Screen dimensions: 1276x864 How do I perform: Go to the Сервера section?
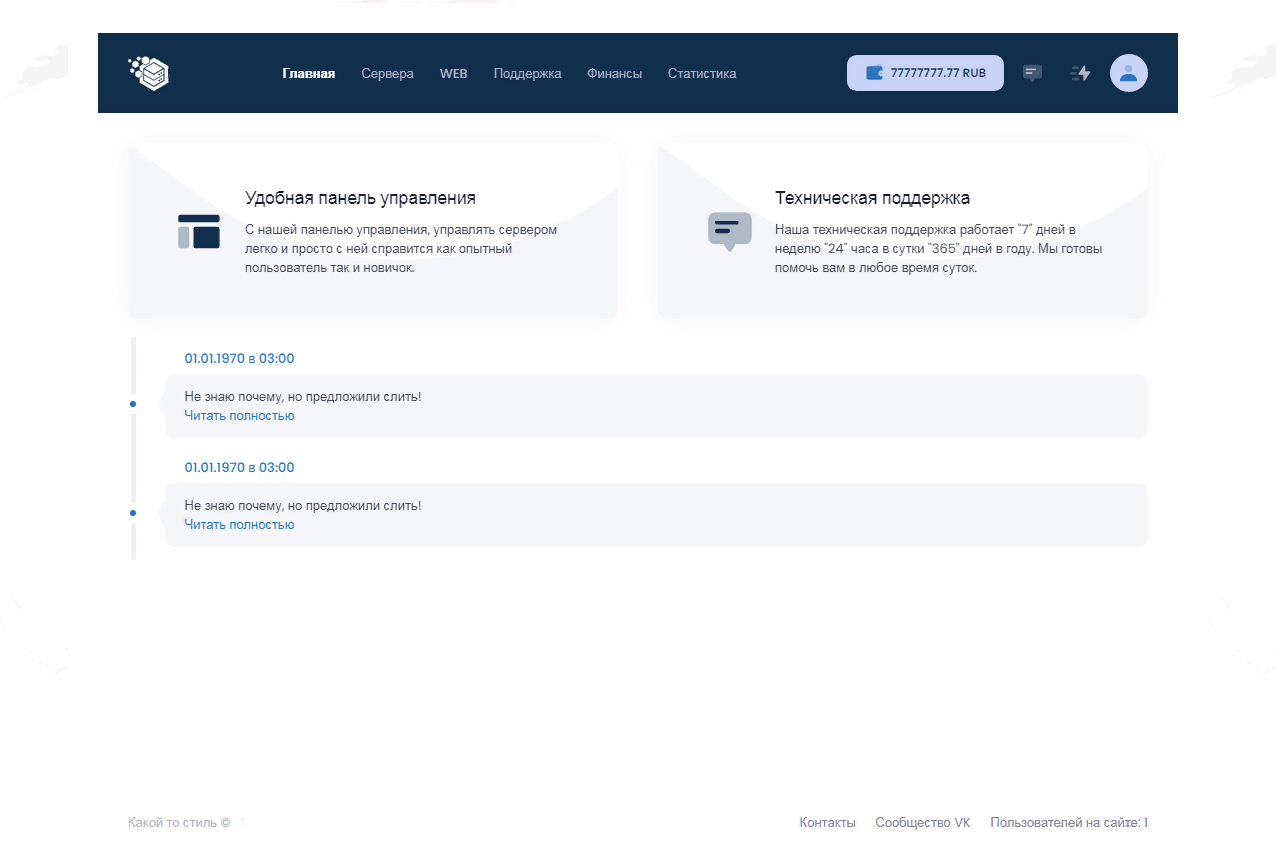(x=387, y=73)
